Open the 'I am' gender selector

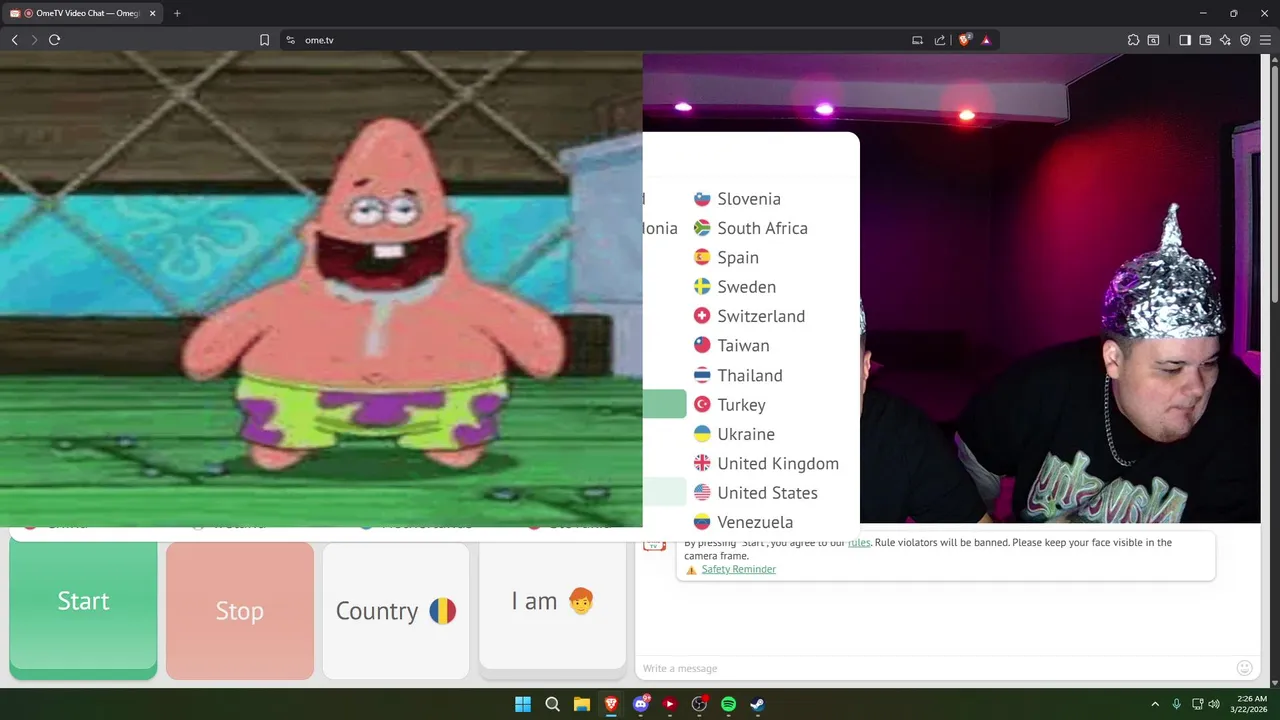pos(552,604)
